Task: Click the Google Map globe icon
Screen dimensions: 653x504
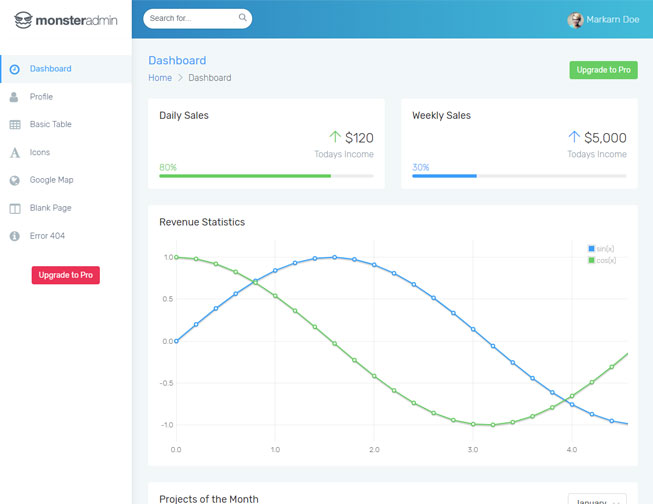Action: click(x=15, y=181)
